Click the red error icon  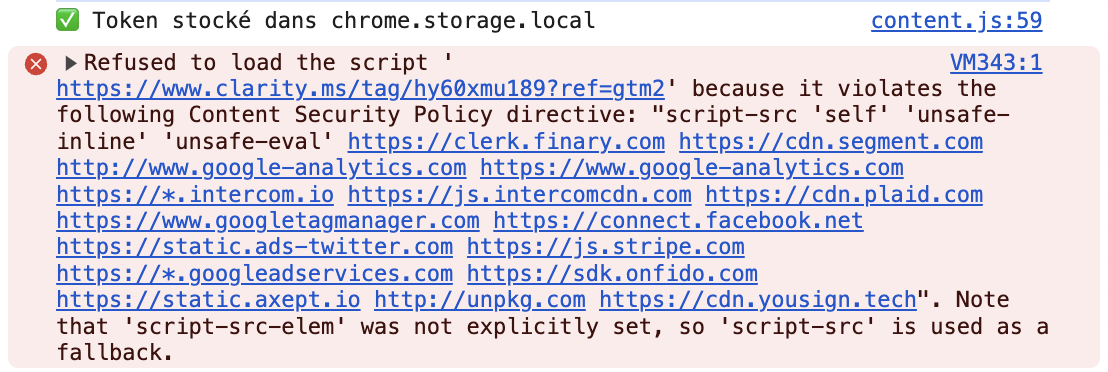click(36, 64)
